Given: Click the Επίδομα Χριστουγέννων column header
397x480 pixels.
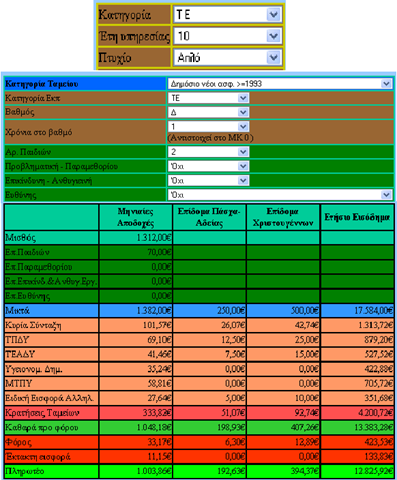Looking at the screenshot, I should click(283, 217).
